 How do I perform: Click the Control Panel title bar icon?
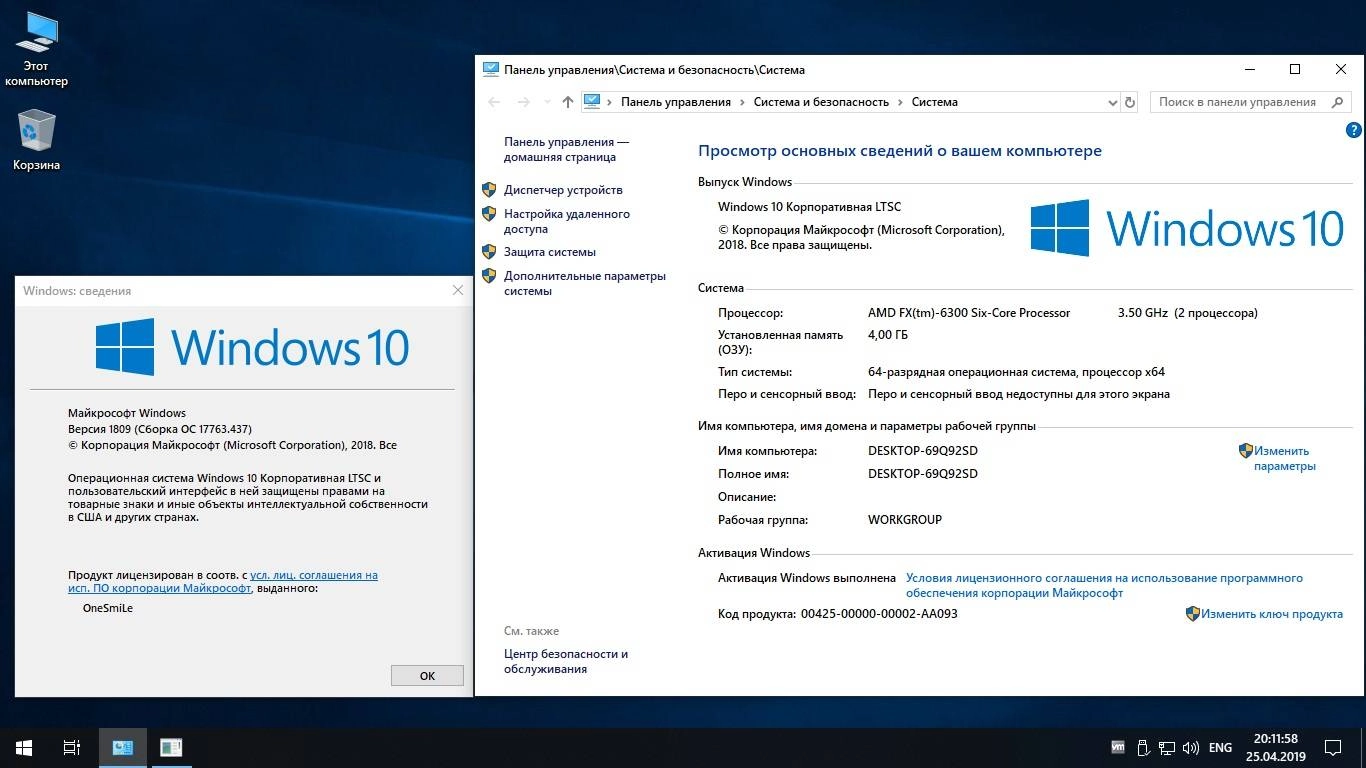coord(490,69)
